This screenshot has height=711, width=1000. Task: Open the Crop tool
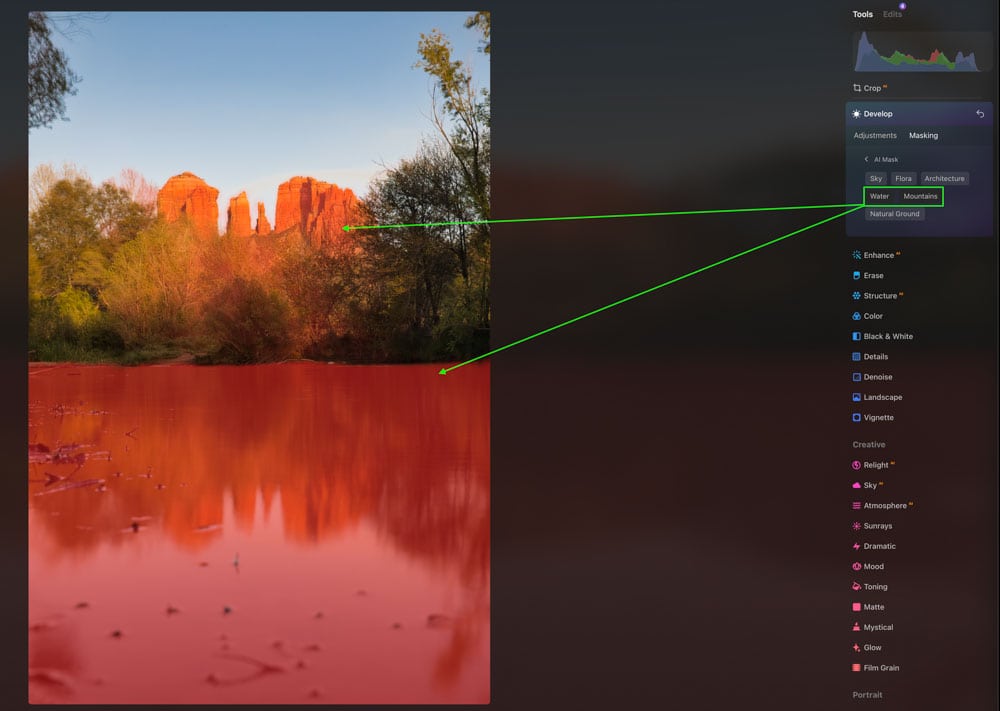pyautogui.click(x=871, y=88)
